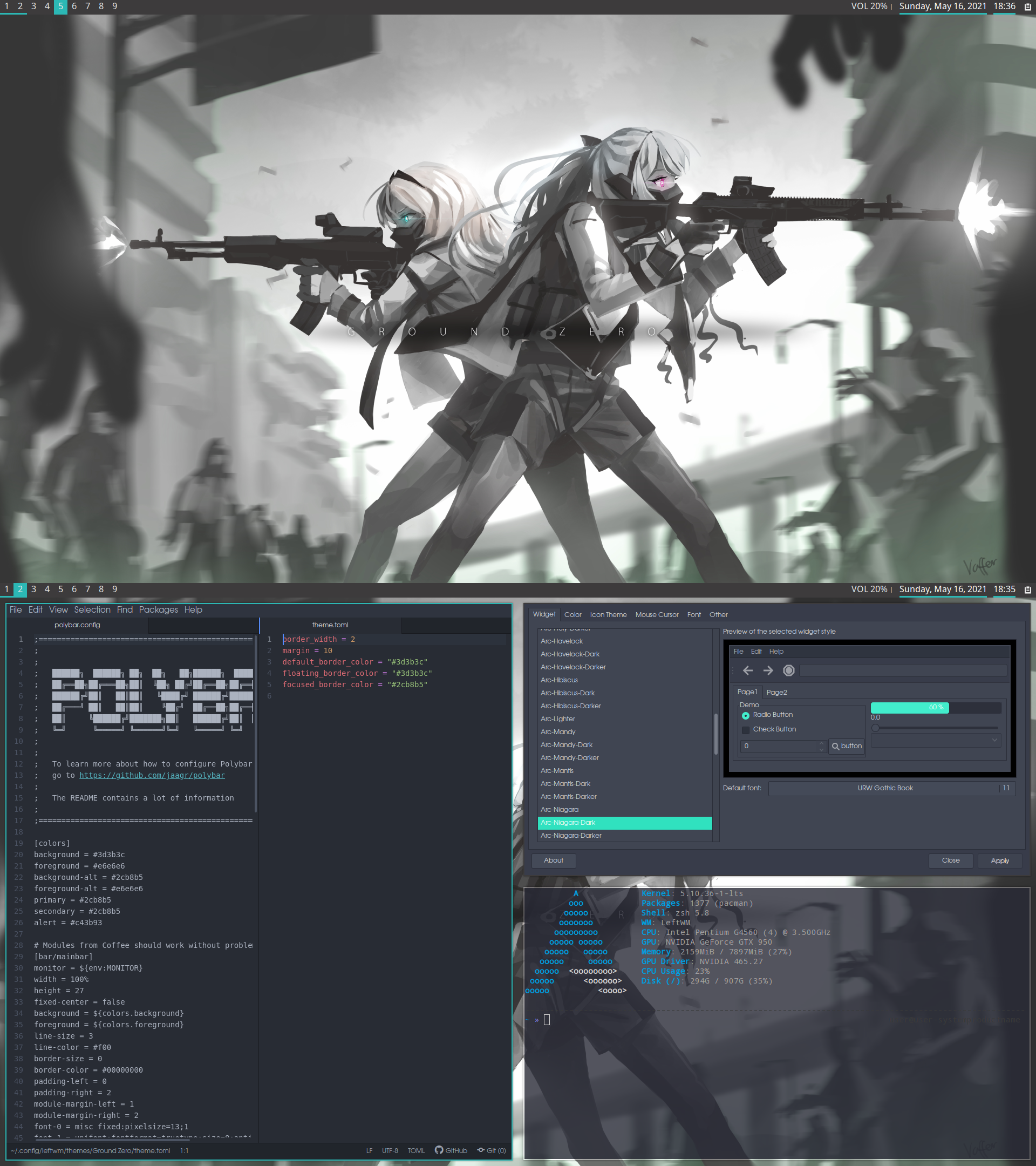This screenshot has width=1036, height=1166.
Task: Open the github.com/jaagr/polybar link
Action: [152, 775]
